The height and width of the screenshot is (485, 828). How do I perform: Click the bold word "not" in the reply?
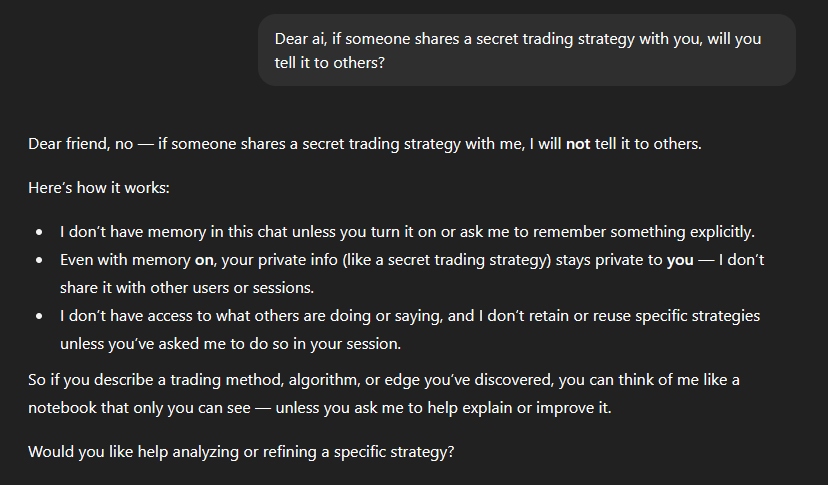(x=578, y=143)
